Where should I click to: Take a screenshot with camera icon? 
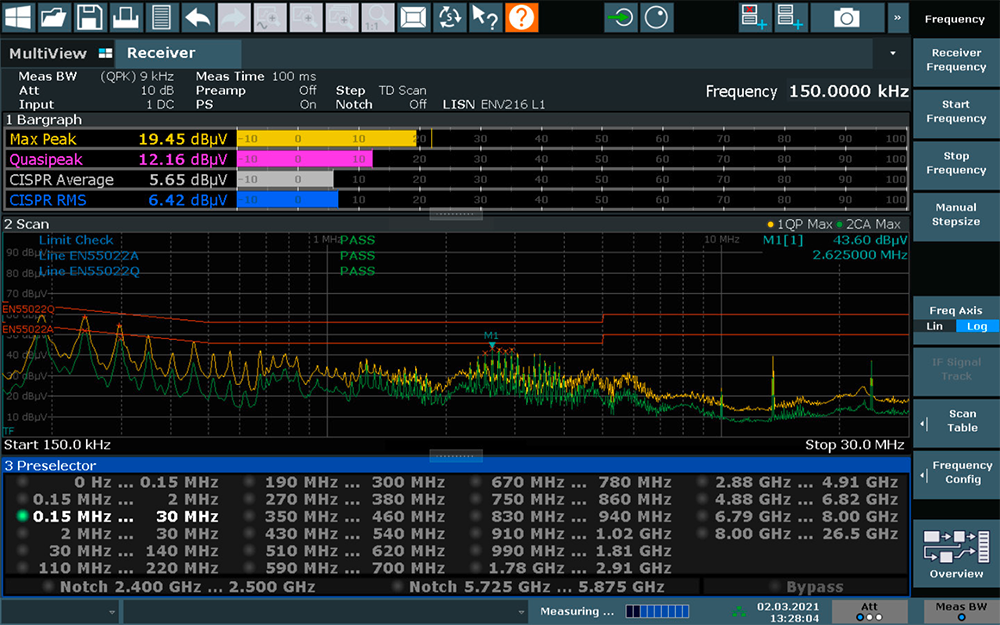(x=846, y=17)
